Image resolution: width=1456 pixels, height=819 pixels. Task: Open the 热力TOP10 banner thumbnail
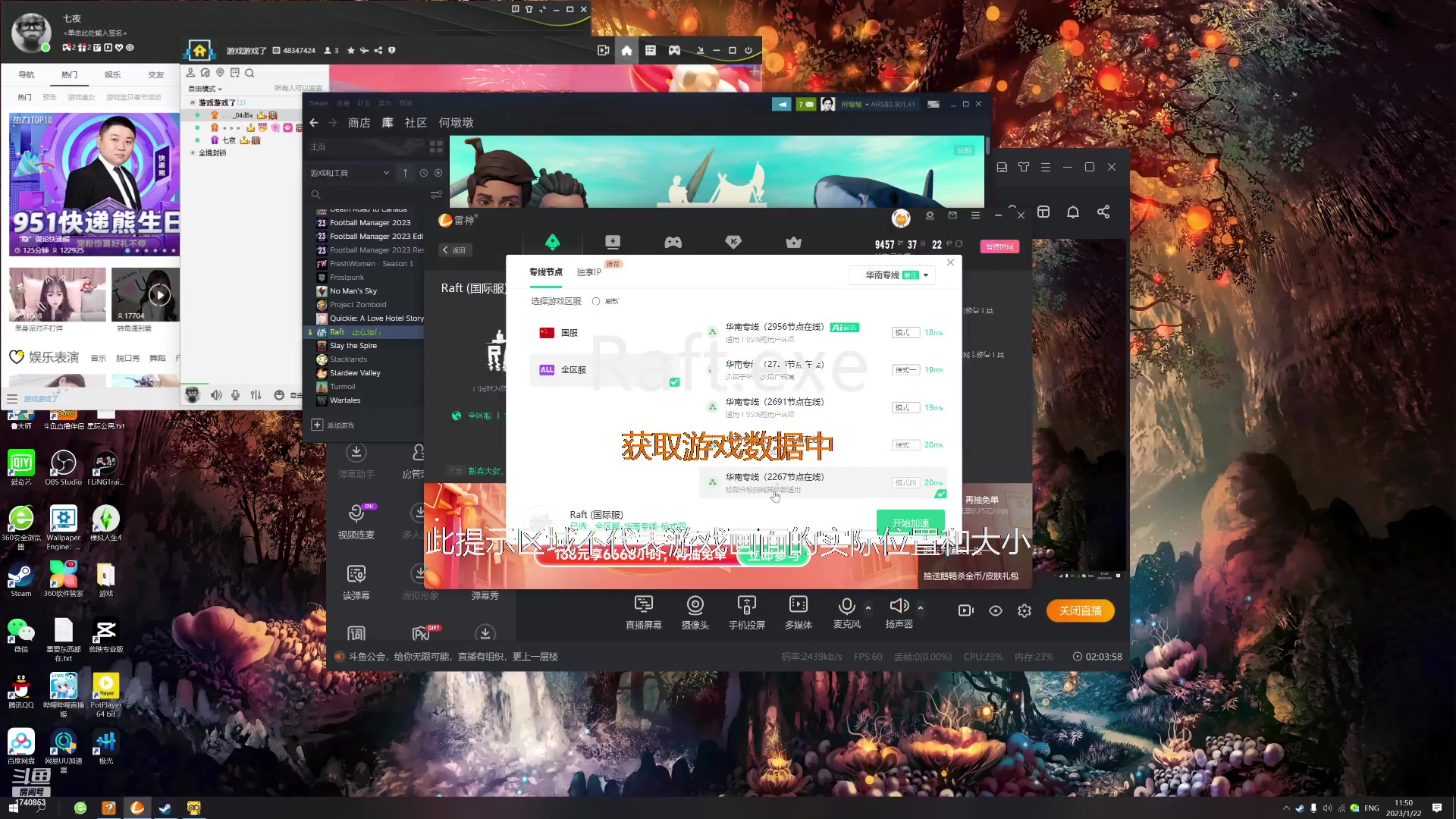click(94, 184)
